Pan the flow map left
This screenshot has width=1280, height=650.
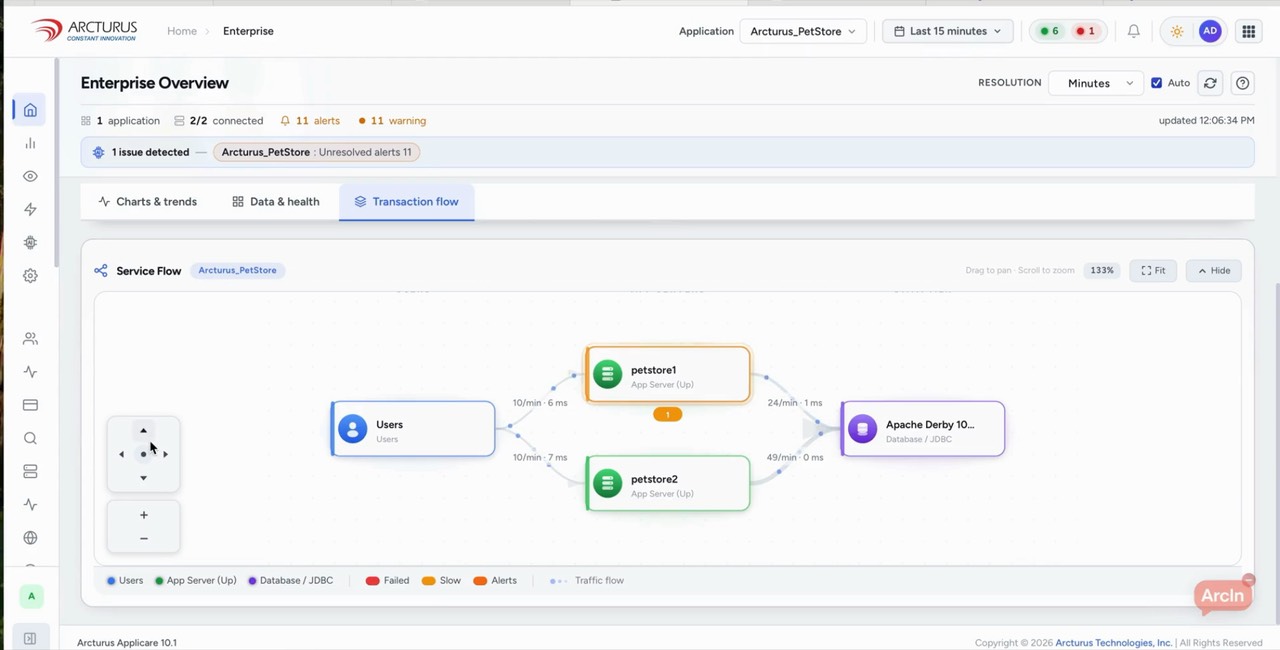(121, 454)
